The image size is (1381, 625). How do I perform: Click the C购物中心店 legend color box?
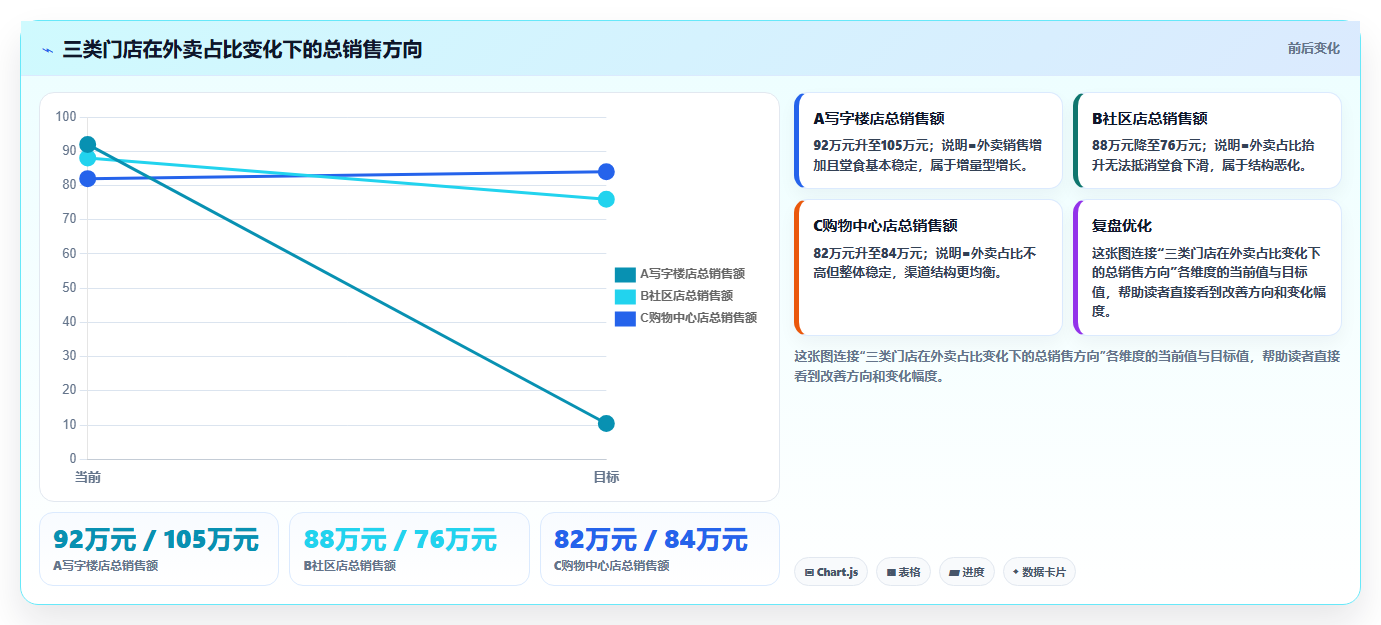pos(625,318)
